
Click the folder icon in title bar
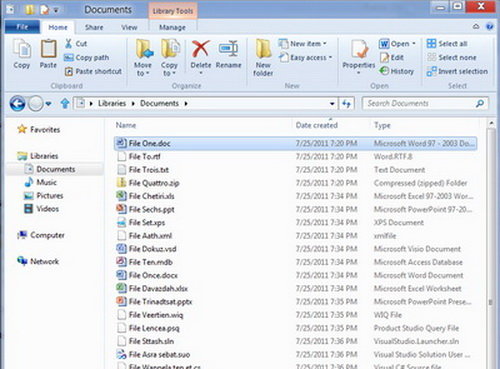coord(30,9)
